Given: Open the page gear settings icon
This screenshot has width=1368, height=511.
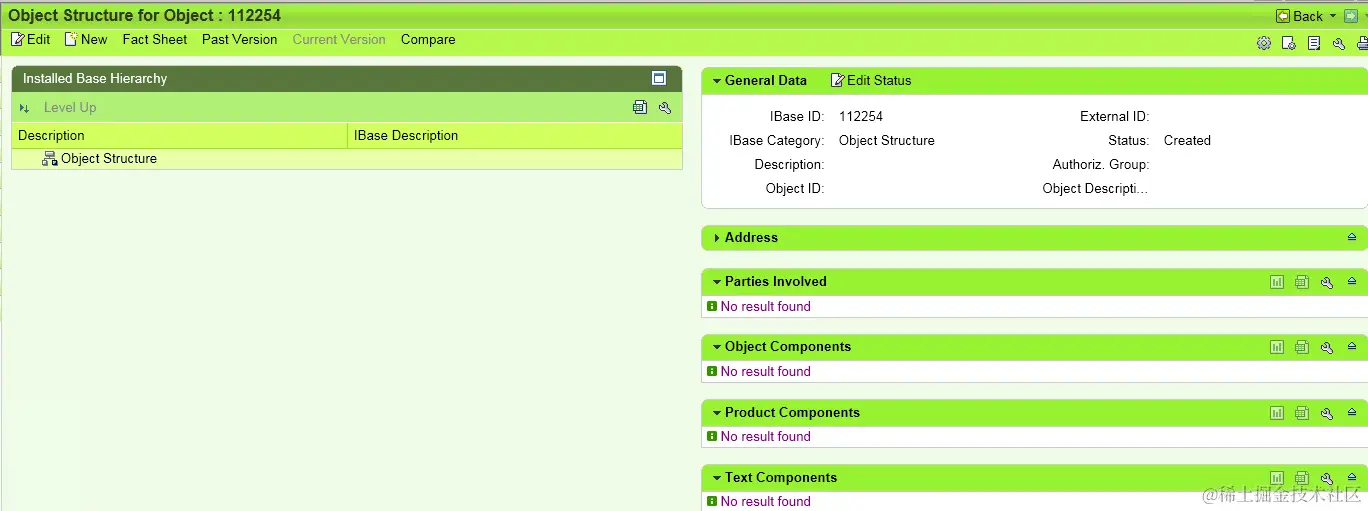Looking at the screenshot, I should pyautogui.click(x=1264, y=43).
